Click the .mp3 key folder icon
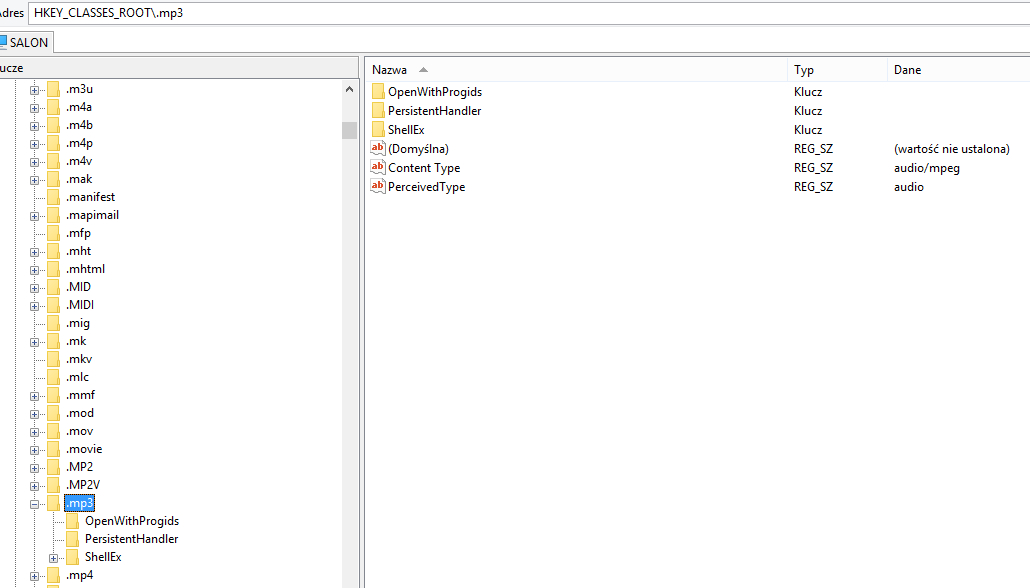 click(x=53, y=503)
